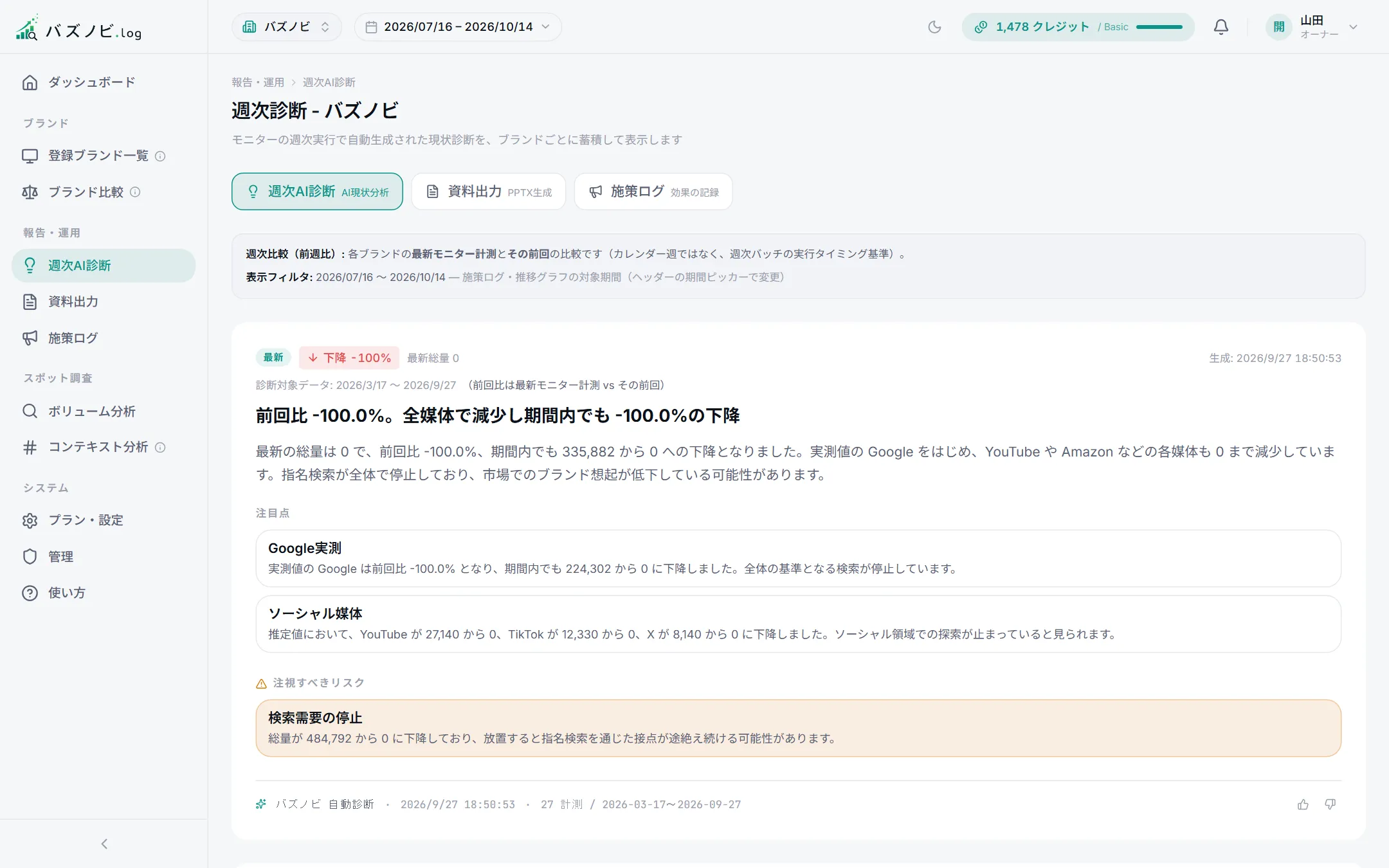The height and width of the screenshot is (868, 1389).
Task: Give thumbs up to the diagnosis
Action: [x=1303, y=804]
